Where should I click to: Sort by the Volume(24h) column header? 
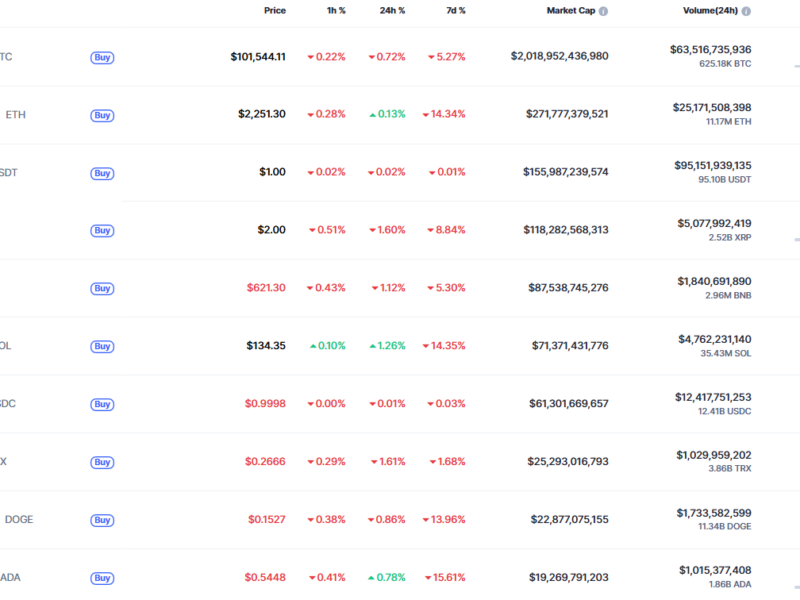point(710,11)
